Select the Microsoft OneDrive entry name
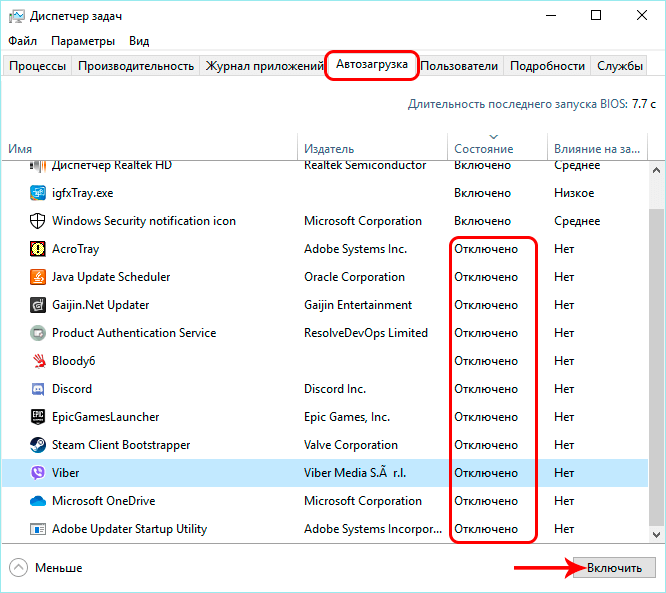The width and height of the screenshot is (666, 593). [103, 501]
